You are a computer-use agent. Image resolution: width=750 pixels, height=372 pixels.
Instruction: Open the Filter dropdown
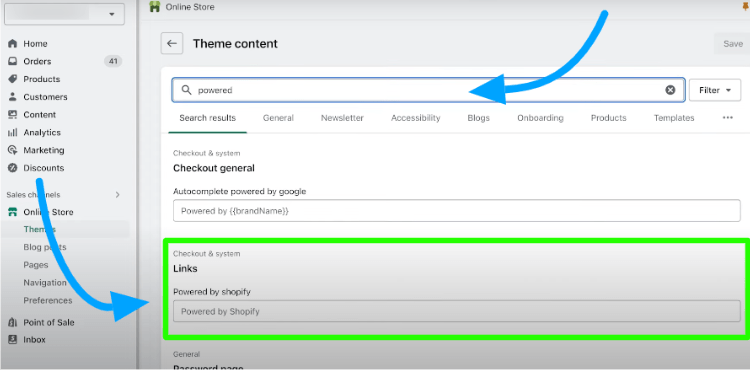(715, 90)
